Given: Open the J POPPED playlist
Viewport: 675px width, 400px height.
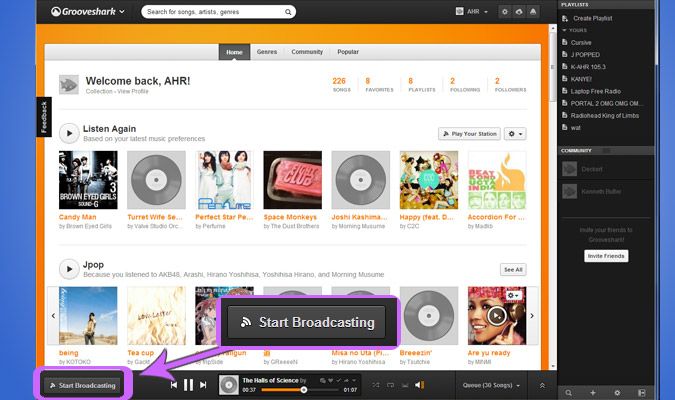Looking at the screenshot, I should [x=585, y=55].
